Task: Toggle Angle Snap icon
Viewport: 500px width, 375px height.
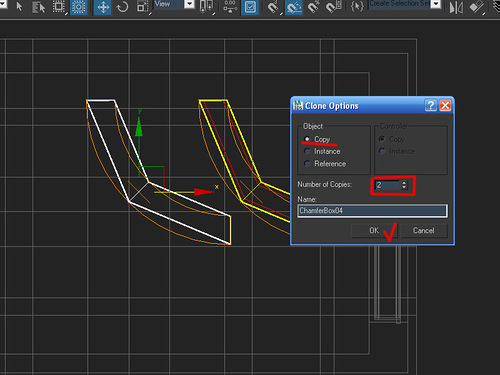Action: (x=294, y=7)
